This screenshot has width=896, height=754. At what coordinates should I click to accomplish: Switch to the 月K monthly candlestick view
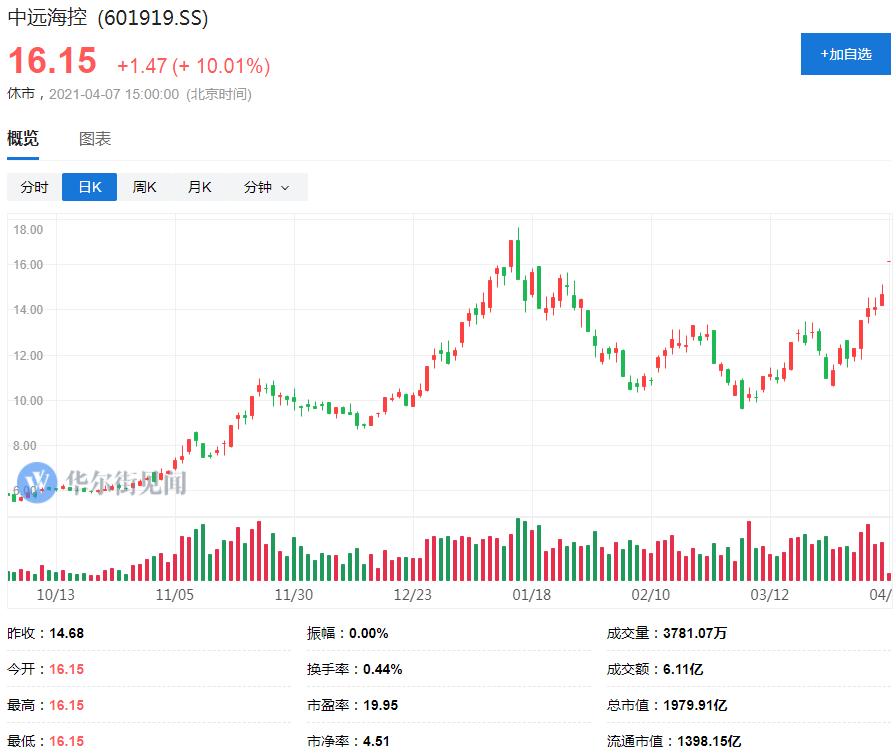coord(199,187)
